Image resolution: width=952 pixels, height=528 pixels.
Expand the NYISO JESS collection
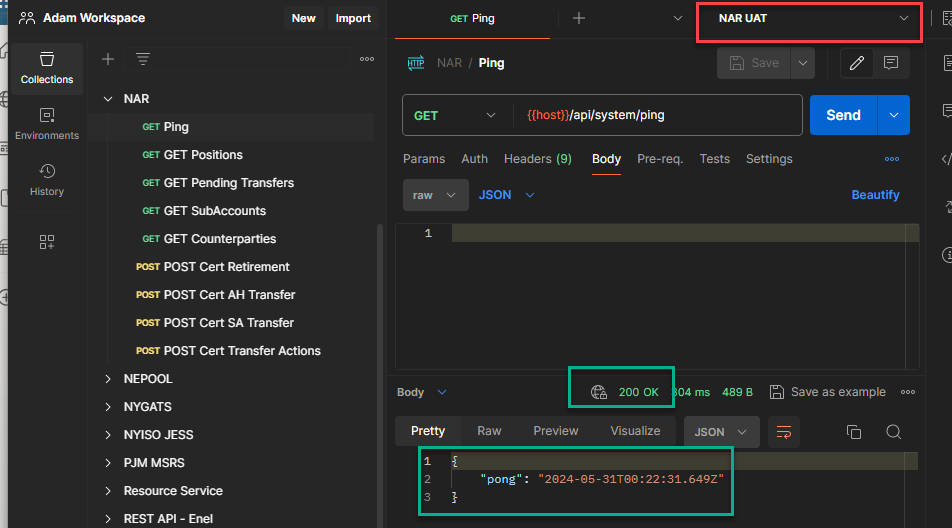(108, 435)
